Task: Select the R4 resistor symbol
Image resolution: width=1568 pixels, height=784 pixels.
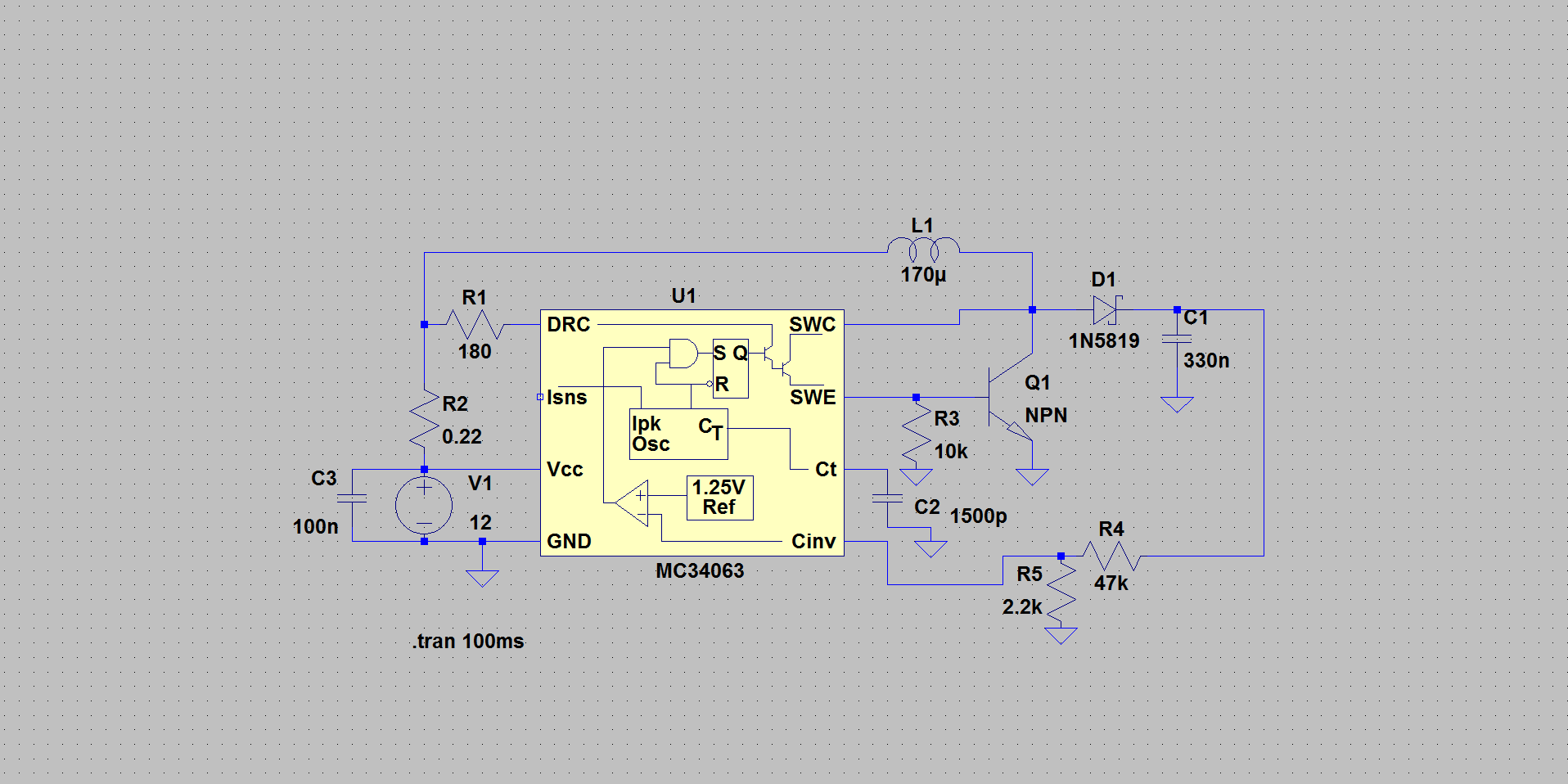Action: pos(1111,556)
